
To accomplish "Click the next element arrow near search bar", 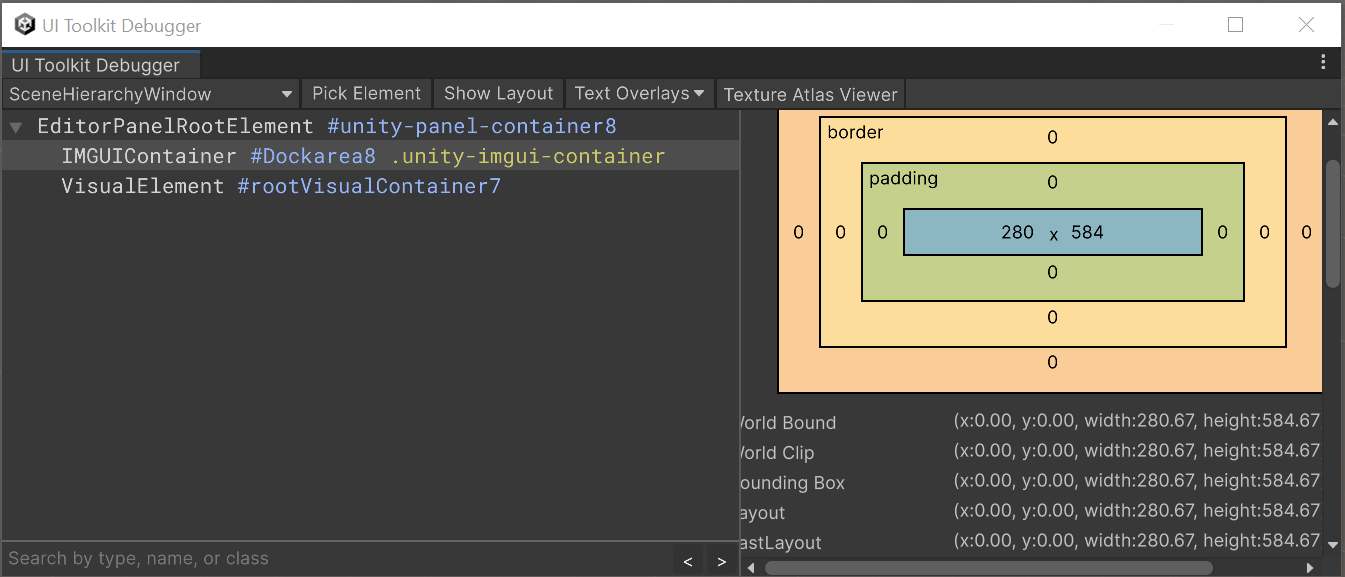I will 721,561.
